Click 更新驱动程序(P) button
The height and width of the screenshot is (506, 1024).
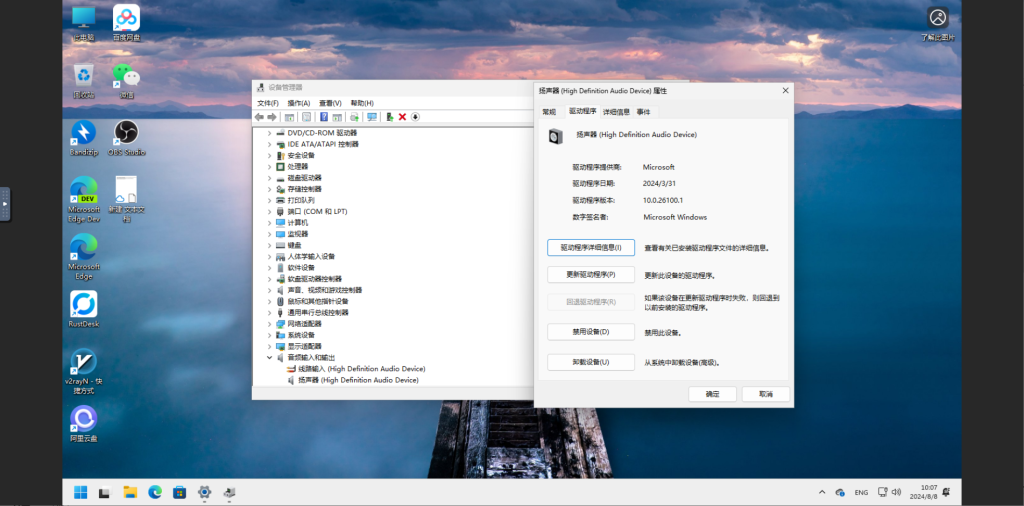pyautogui.click(x=591, y=275)
